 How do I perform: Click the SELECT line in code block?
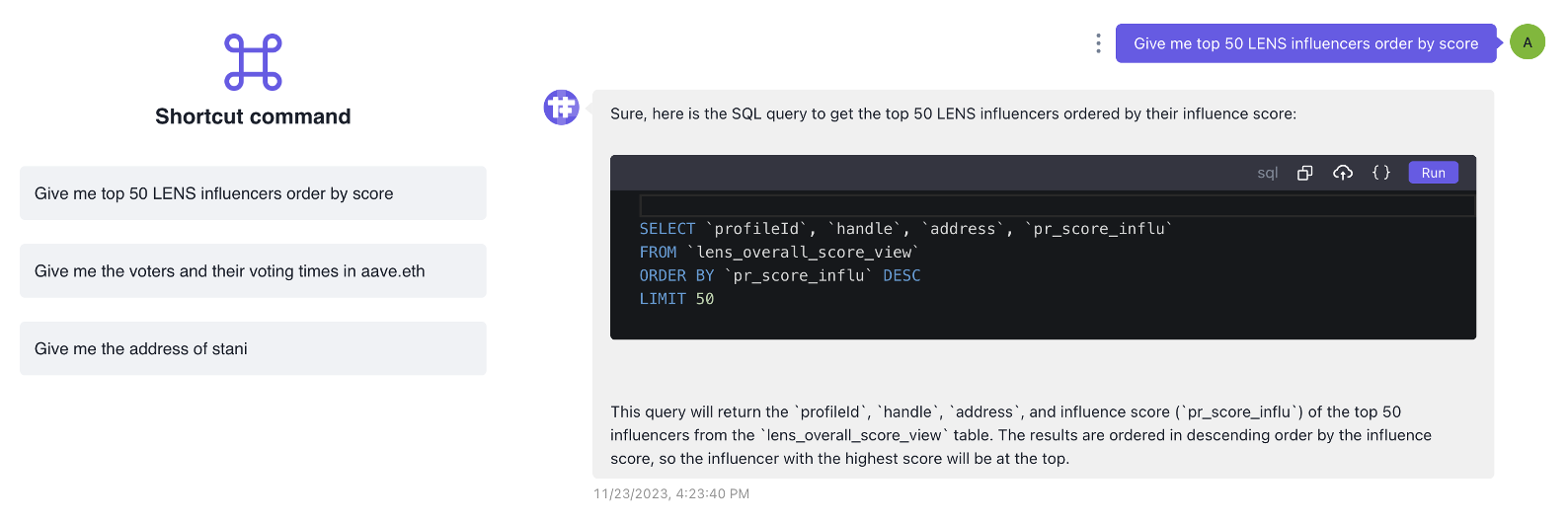point(905,229)
